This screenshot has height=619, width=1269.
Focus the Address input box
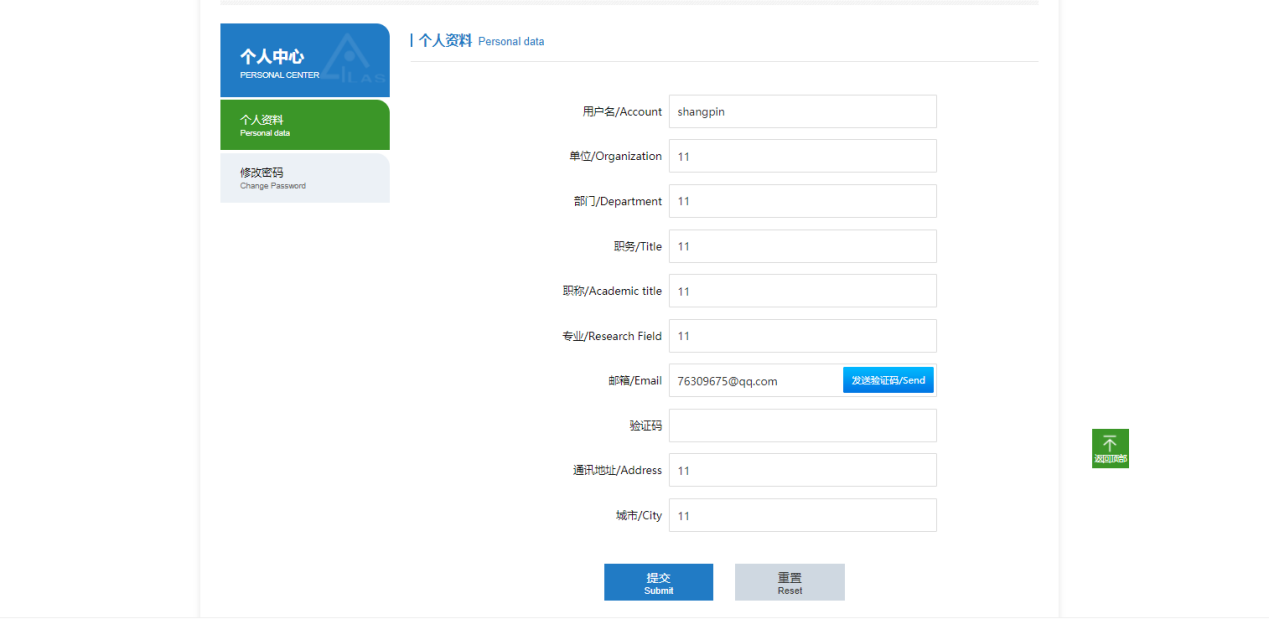[802, 470]
